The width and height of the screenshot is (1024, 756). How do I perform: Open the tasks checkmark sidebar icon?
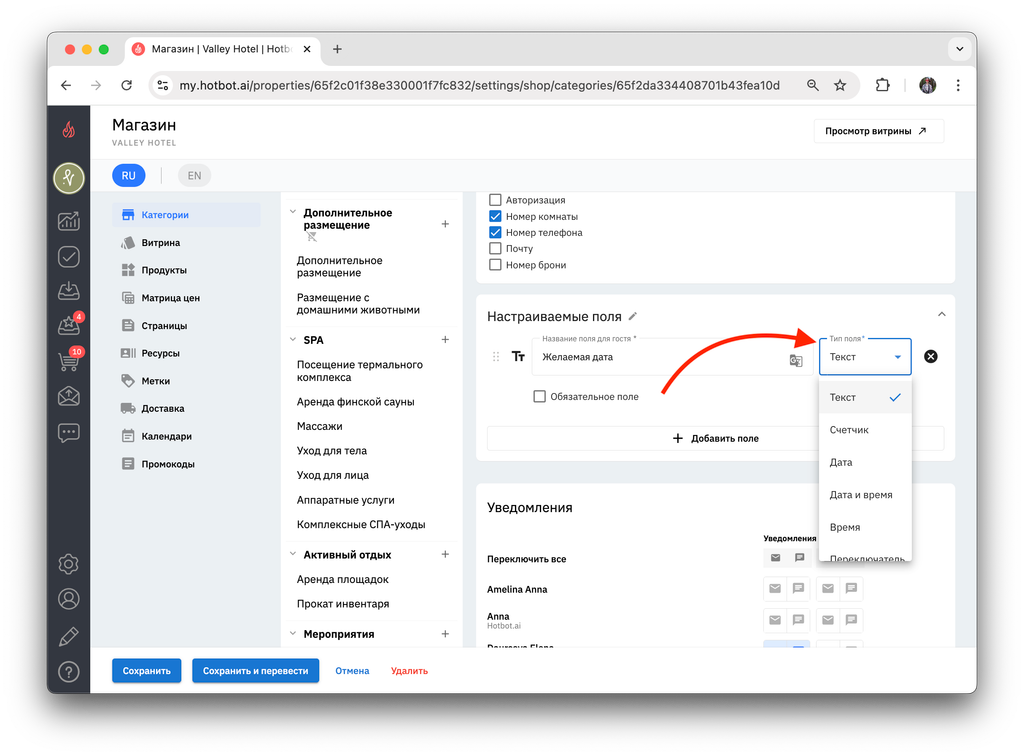[69, 257]
